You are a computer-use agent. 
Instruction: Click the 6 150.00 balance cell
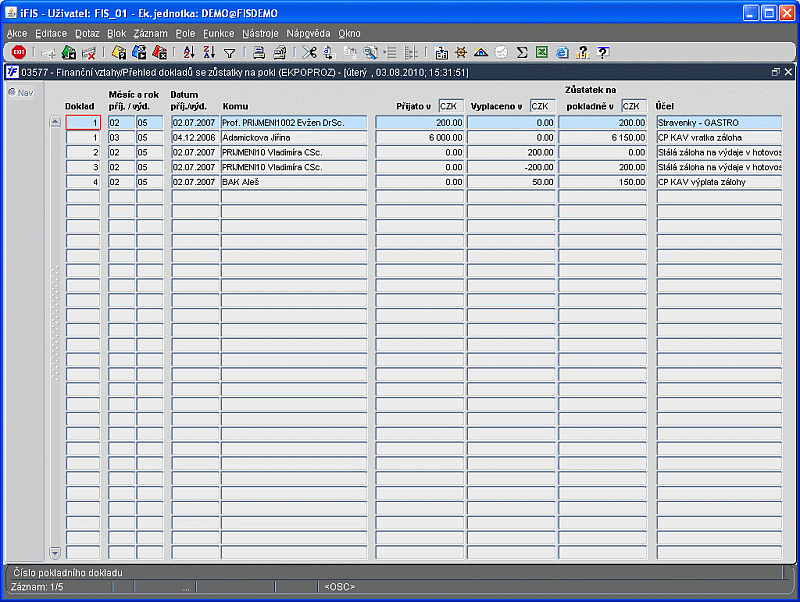tap(603, 137)
